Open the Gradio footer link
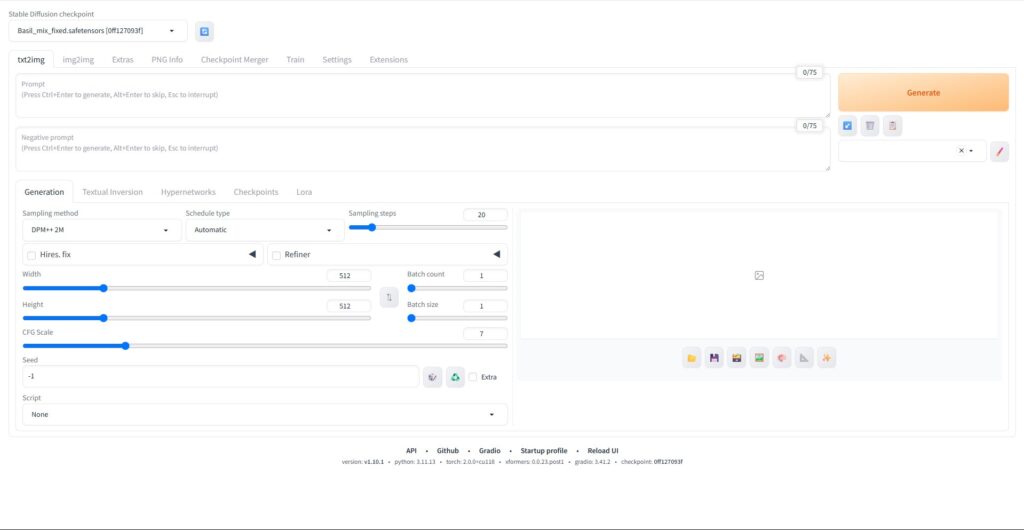 click(490, 451)
